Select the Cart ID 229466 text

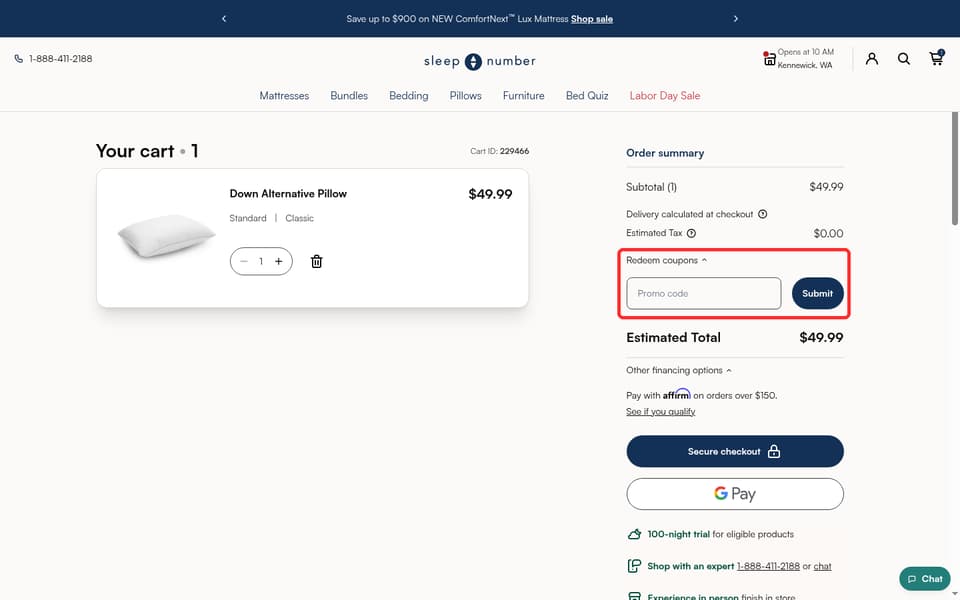[x=500, y=151]
